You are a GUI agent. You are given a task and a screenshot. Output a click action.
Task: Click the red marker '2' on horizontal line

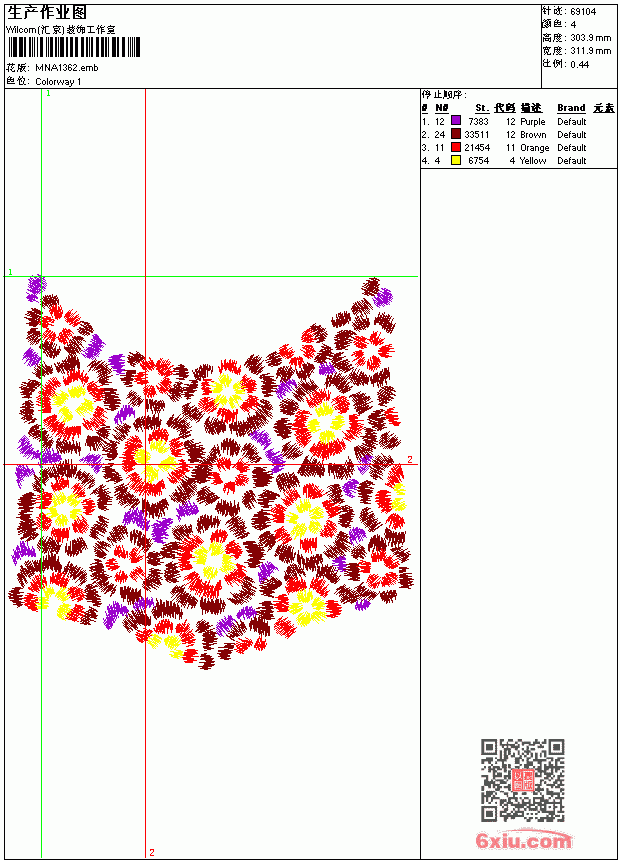410,460
